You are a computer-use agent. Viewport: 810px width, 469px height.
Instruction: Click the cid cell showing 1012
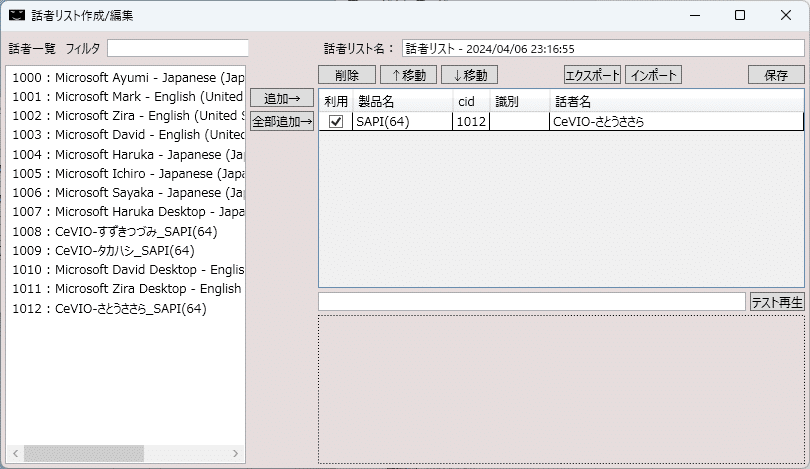click(471, 121)
